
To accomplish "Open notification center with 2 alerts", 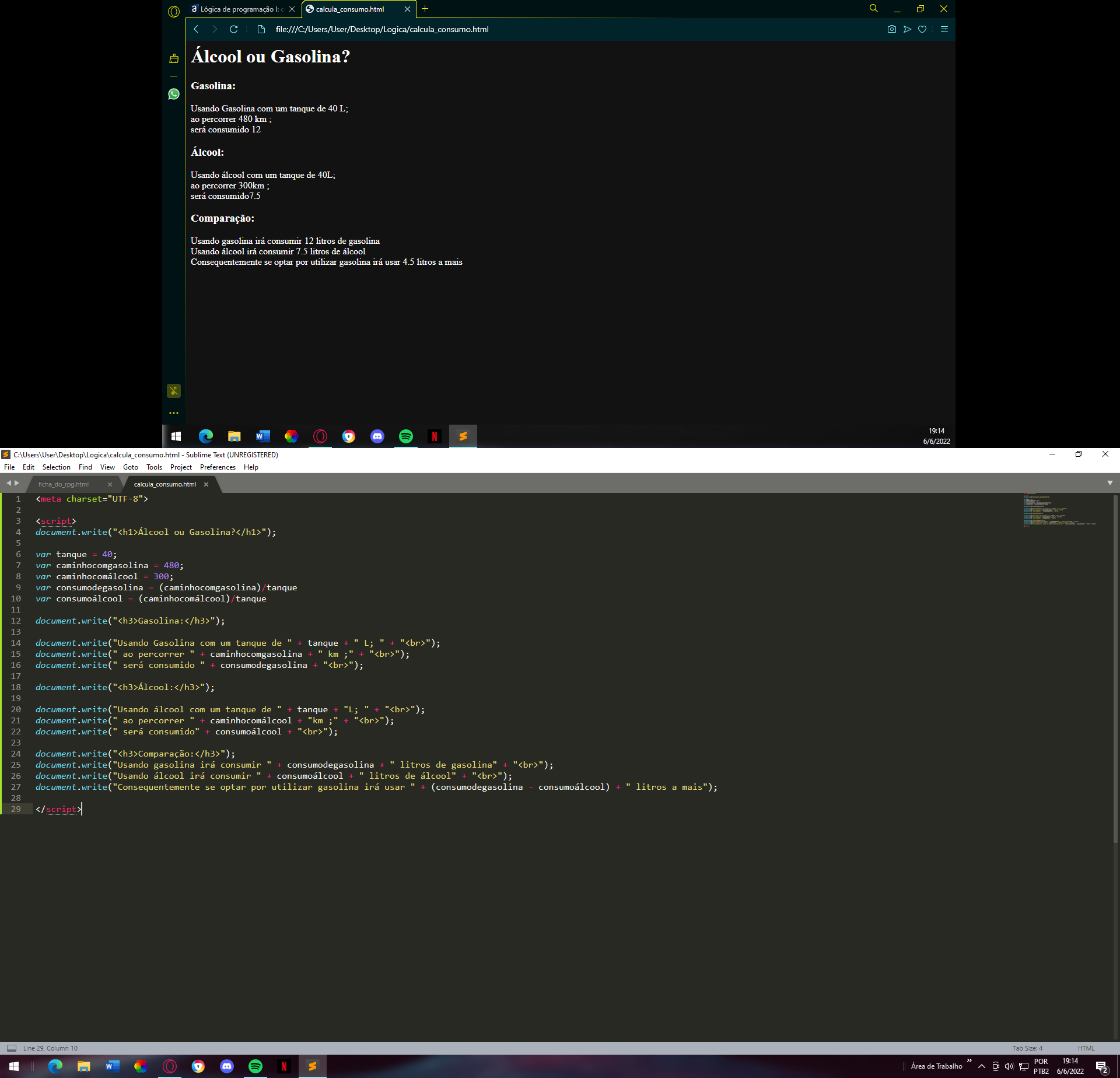I will pos(1102,1067).
